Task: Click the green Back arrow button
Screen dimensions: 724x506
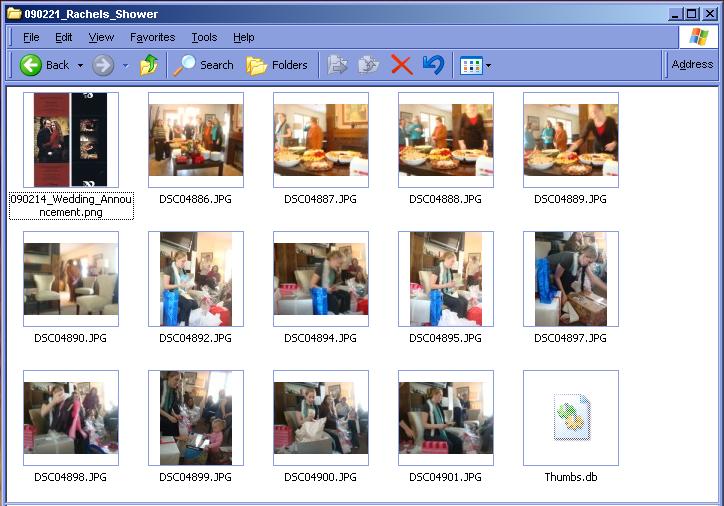Action: 30,65
